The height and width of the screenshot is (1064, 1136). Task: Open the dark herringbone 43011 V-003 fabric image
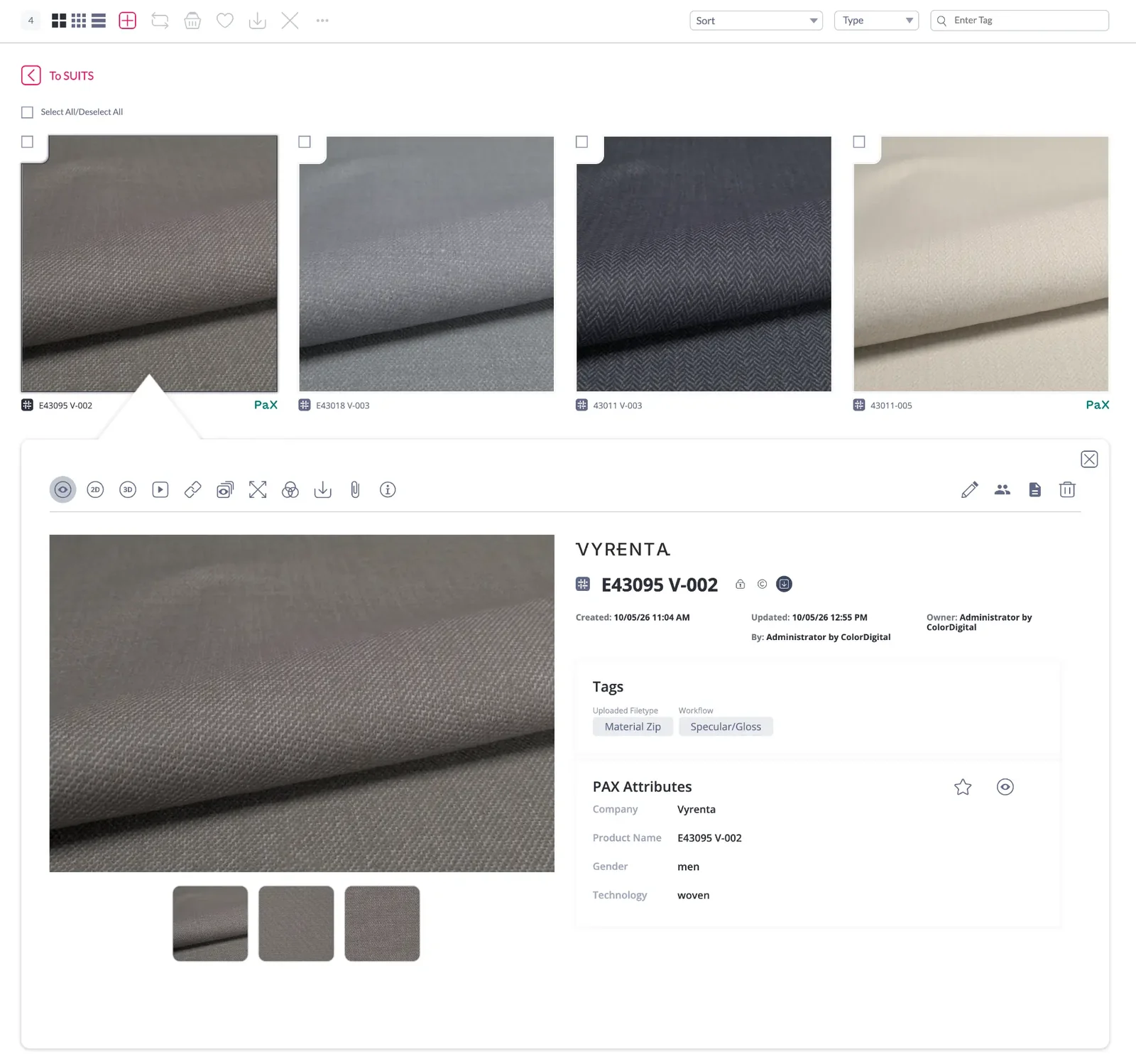pyautogui.click(x=704, y=264)
